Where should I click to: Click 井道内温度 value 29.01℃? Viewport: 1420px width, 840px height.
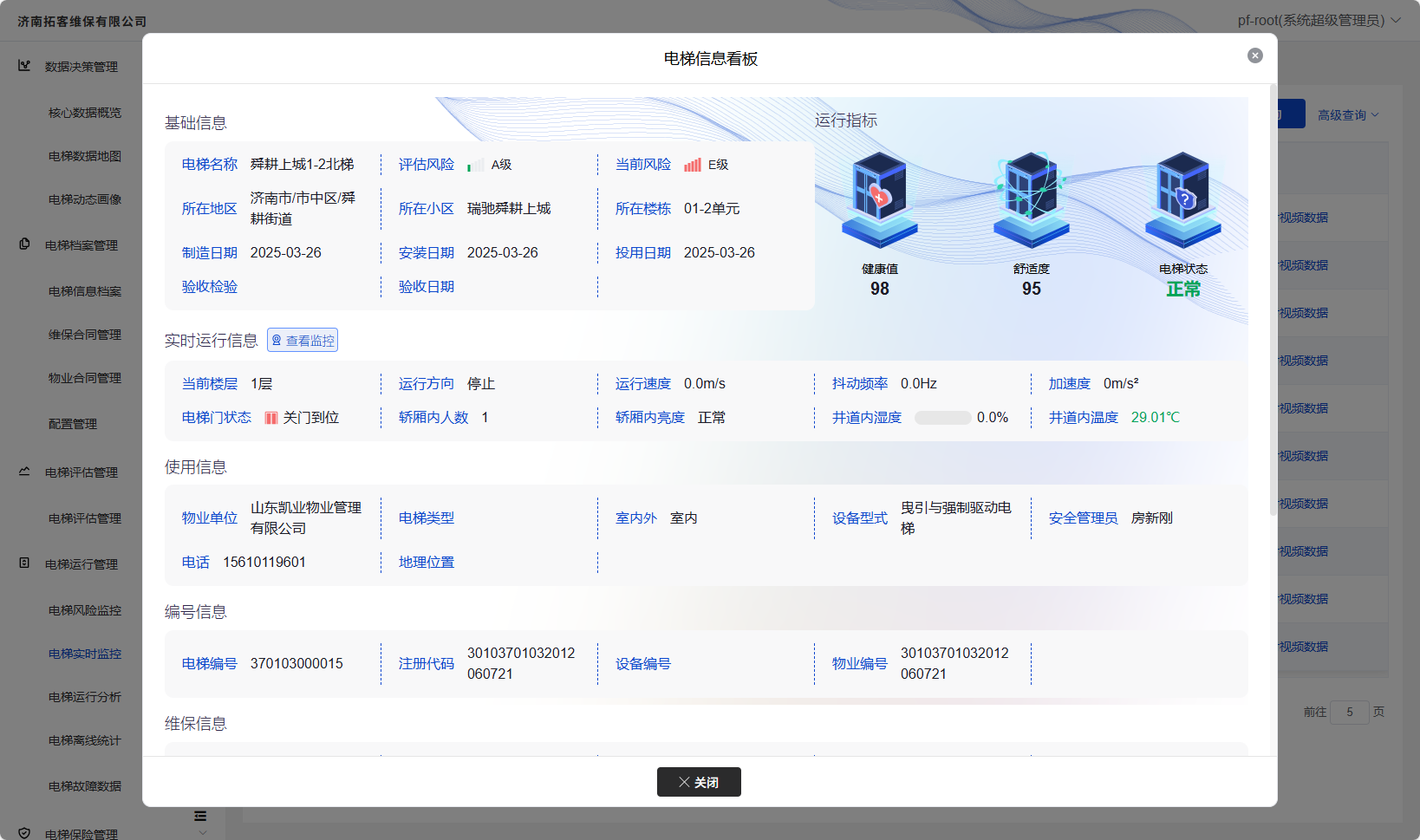click(1156, 418)
